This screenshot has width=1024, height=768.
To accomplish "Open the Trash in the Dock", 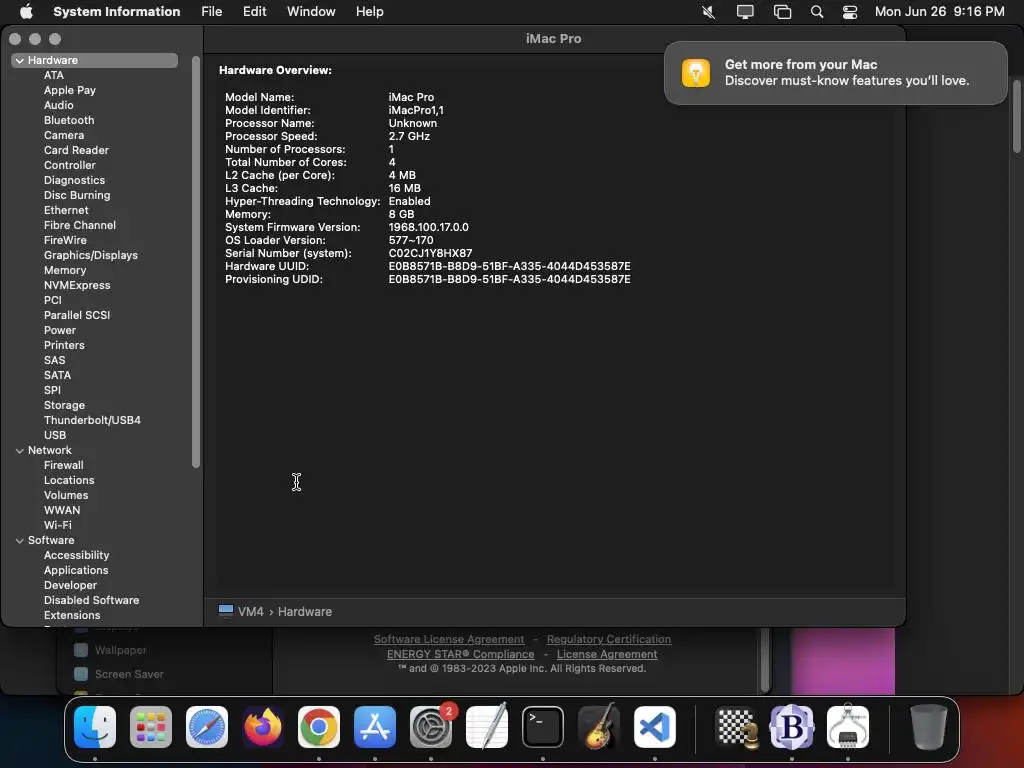I will pyautogui.click(x=928, y=727).
